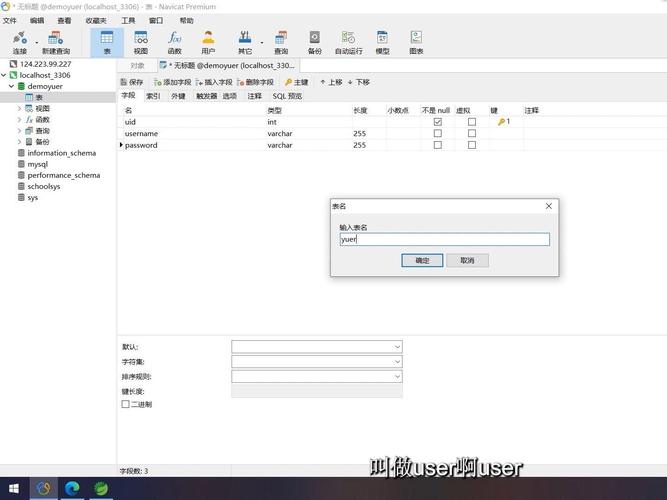Click the Connection toolbar icon
Screen dimensions: 667x500
[x=20, y=43]
